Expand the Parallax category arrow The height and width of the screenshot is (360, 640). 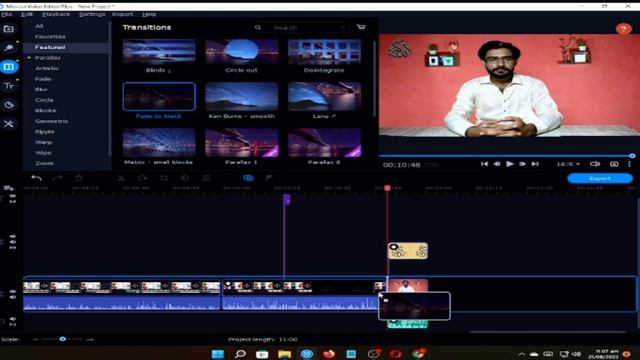coord(29,58)
